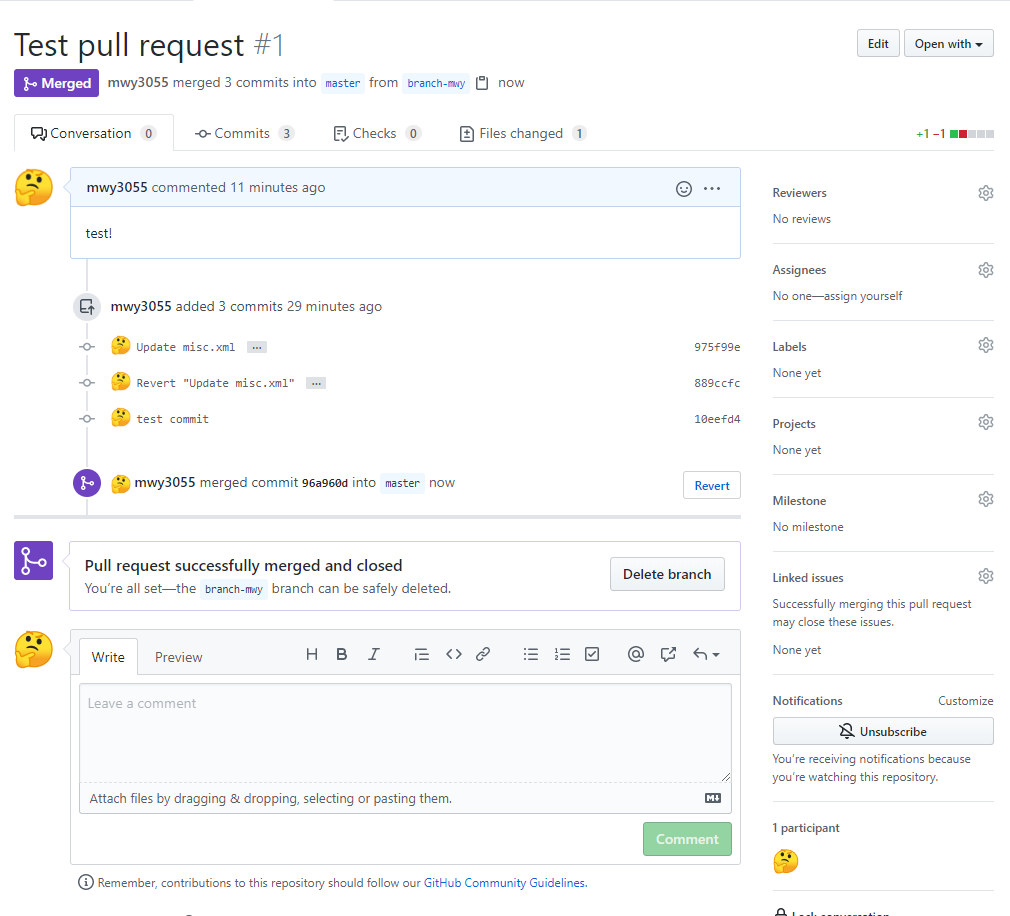
Task: Open 'Update misc.xml' commit message
Action: (x=186, y=347)
